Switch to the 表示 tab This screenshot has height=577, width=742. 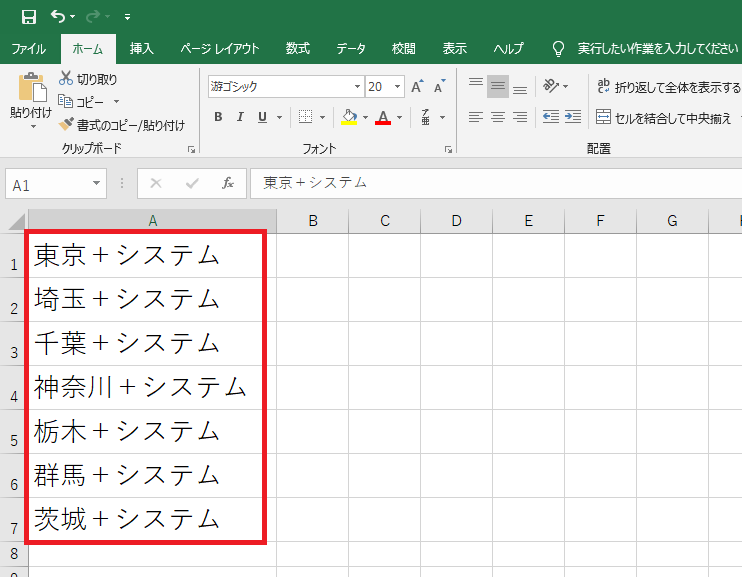tap(454, 48)
